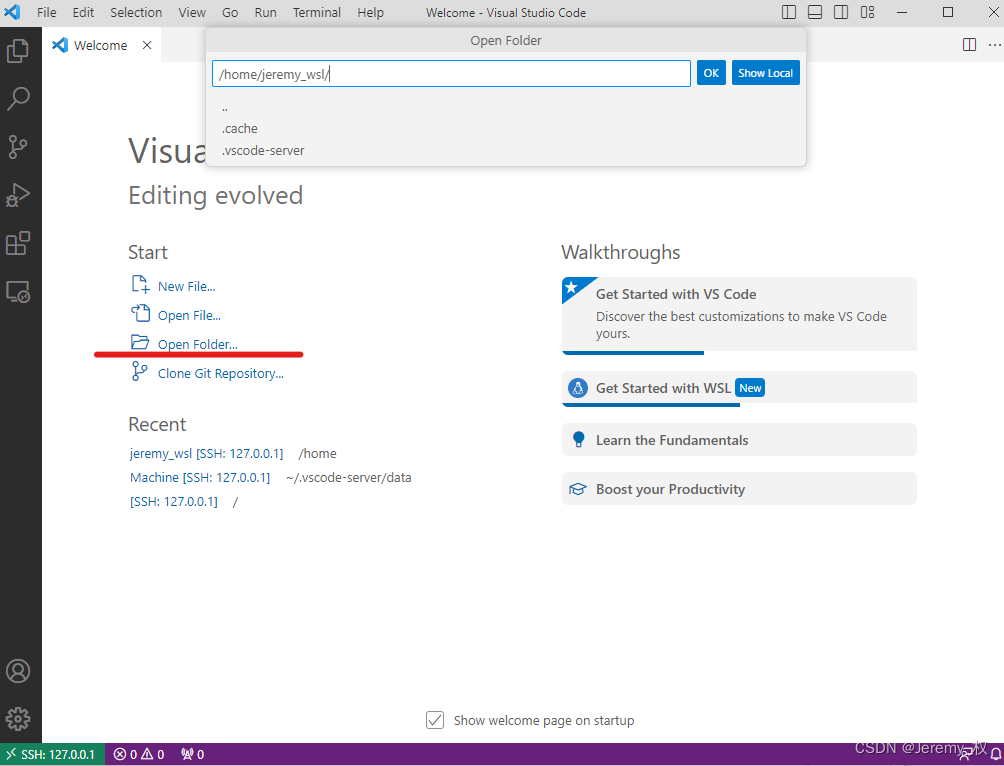Select the .vscode-server folder entry
The width and height of the screenshot is (1004, 766).
(x=506, y=151)
